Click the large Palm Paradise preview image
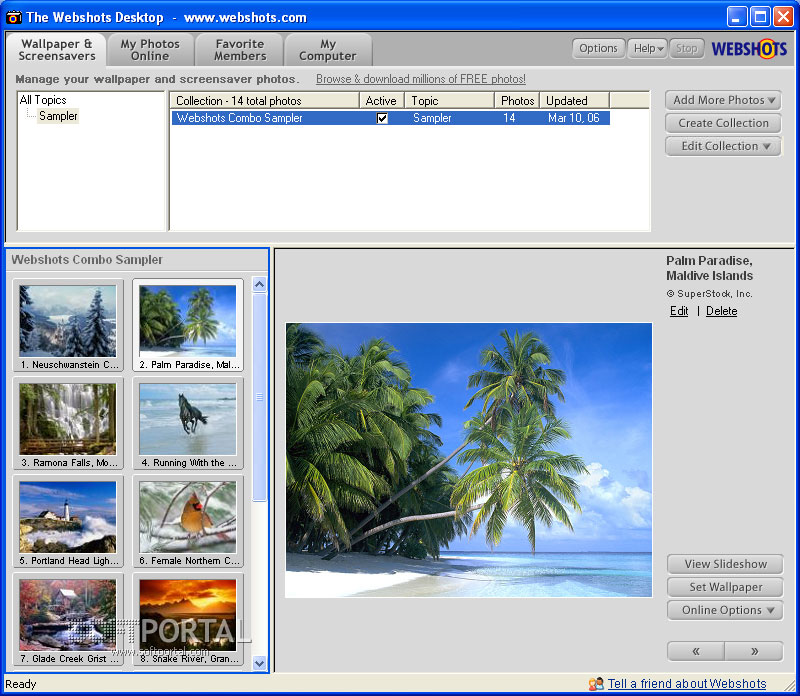The image size is (800, 696). (468, 460)
